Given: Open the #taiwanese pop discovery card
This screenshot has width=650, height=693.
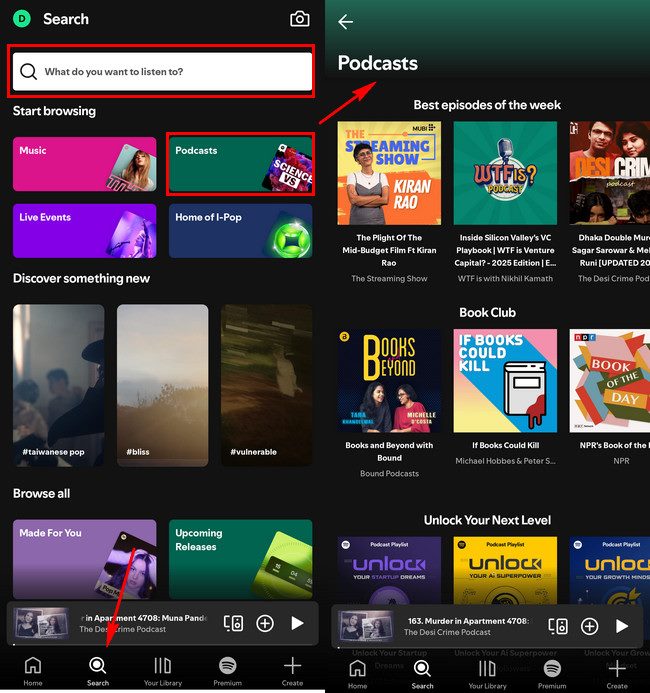Looking at the screenshot, I should tap(58, 385).
